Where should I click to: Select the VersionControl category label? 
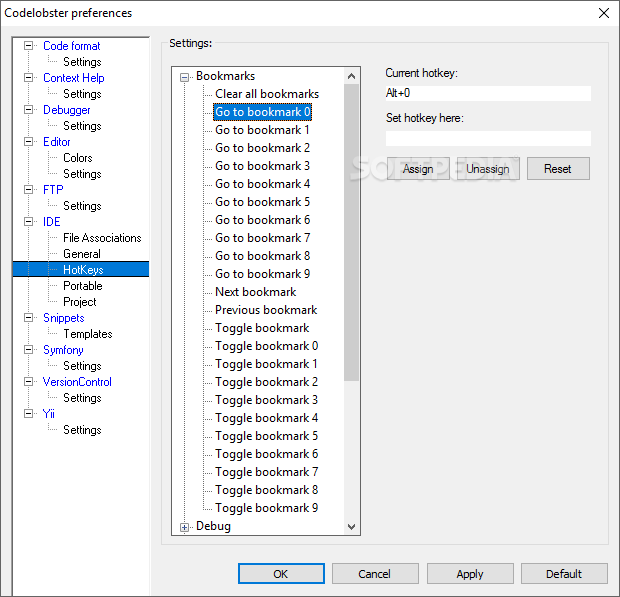click(x=77, y=382)
